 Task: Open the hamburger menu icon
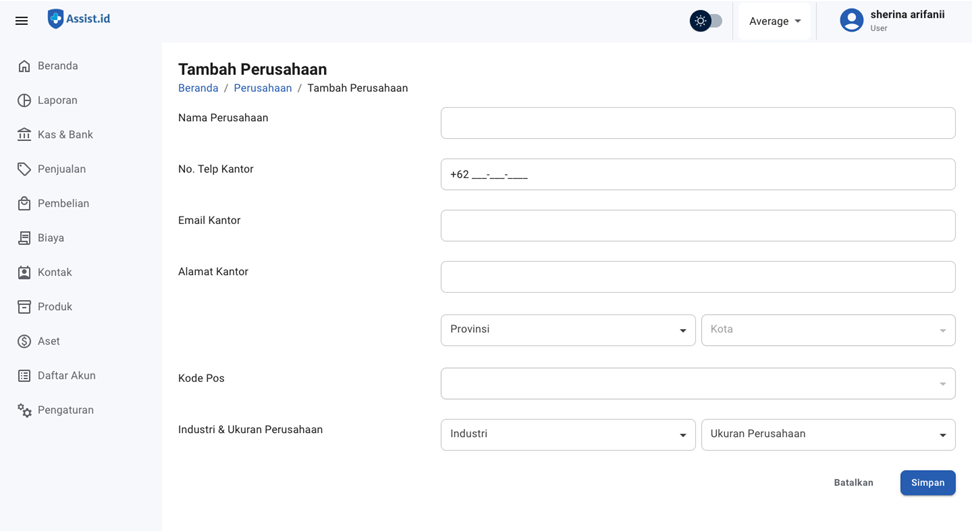(x=21, y=21)
